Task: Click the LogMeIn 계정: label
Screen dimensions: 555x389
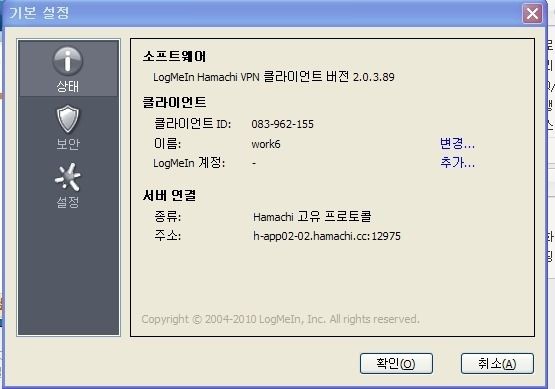Action: pyautogui.click(x=189, y=163)
